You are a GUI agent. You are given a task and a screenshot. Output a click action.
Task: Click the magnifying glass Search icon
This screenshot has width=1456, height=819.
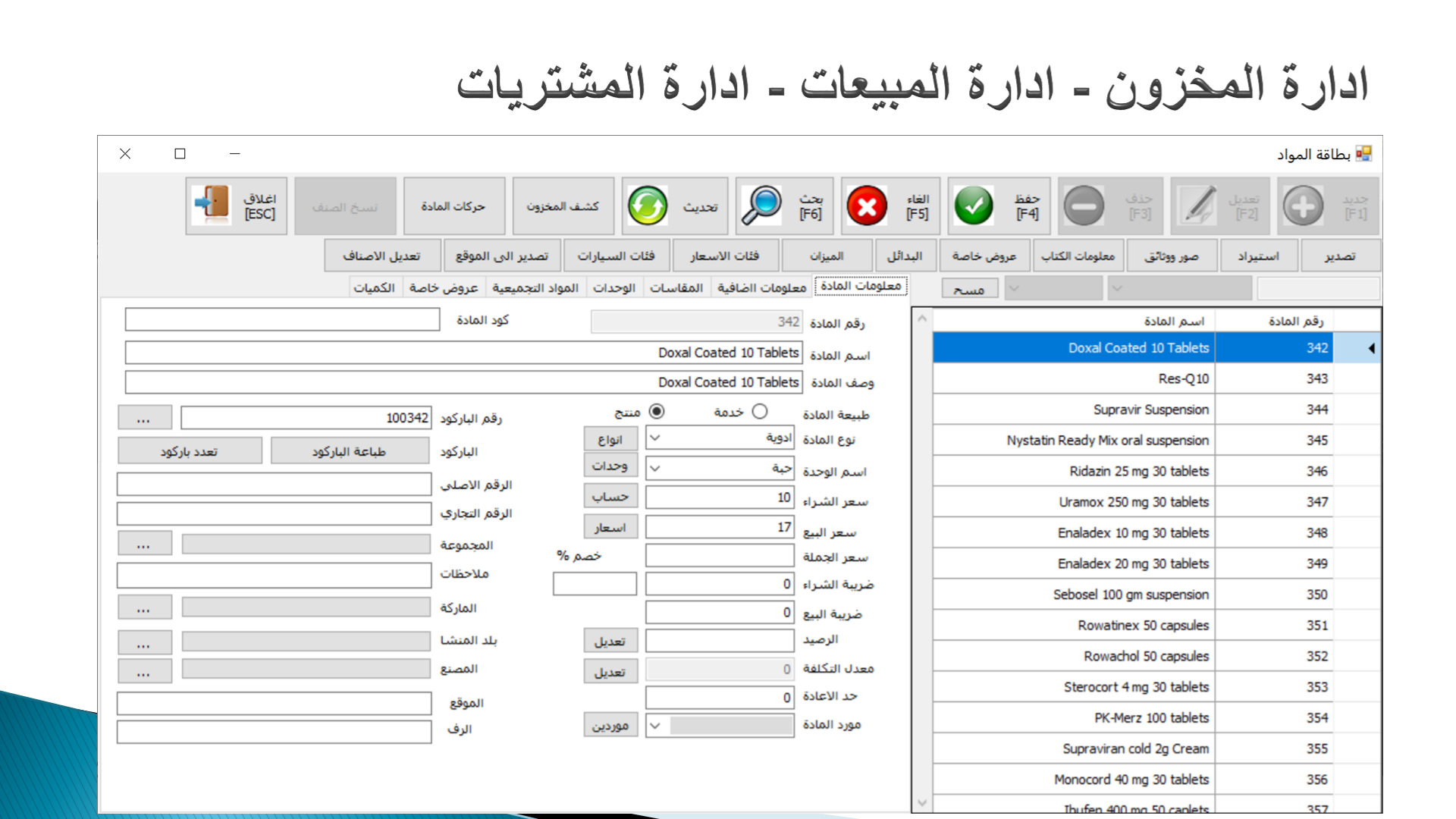[x=761, y=206]
